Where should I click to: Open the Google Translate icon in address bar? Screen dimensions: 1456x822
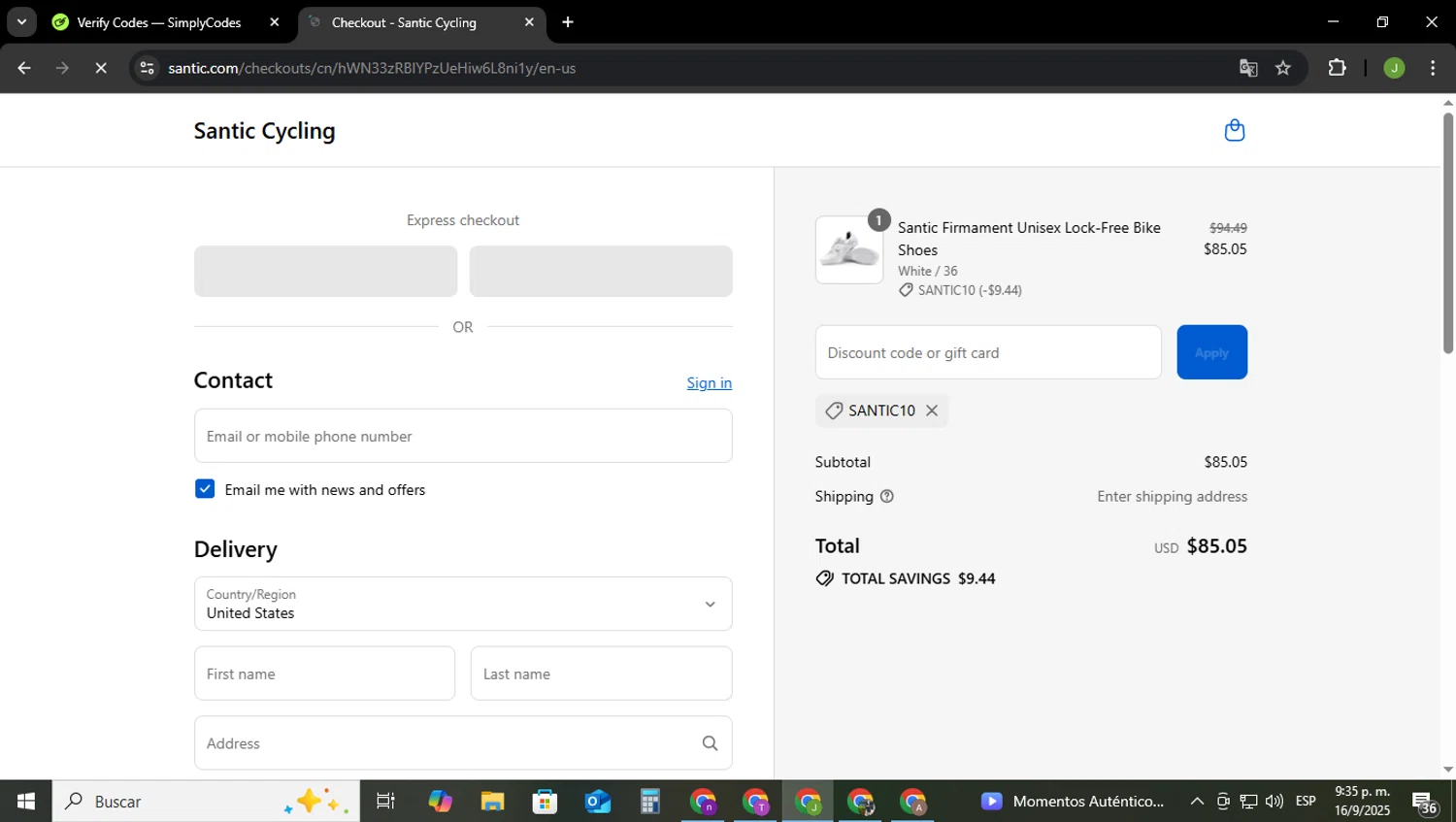(x=1248, y=68)
